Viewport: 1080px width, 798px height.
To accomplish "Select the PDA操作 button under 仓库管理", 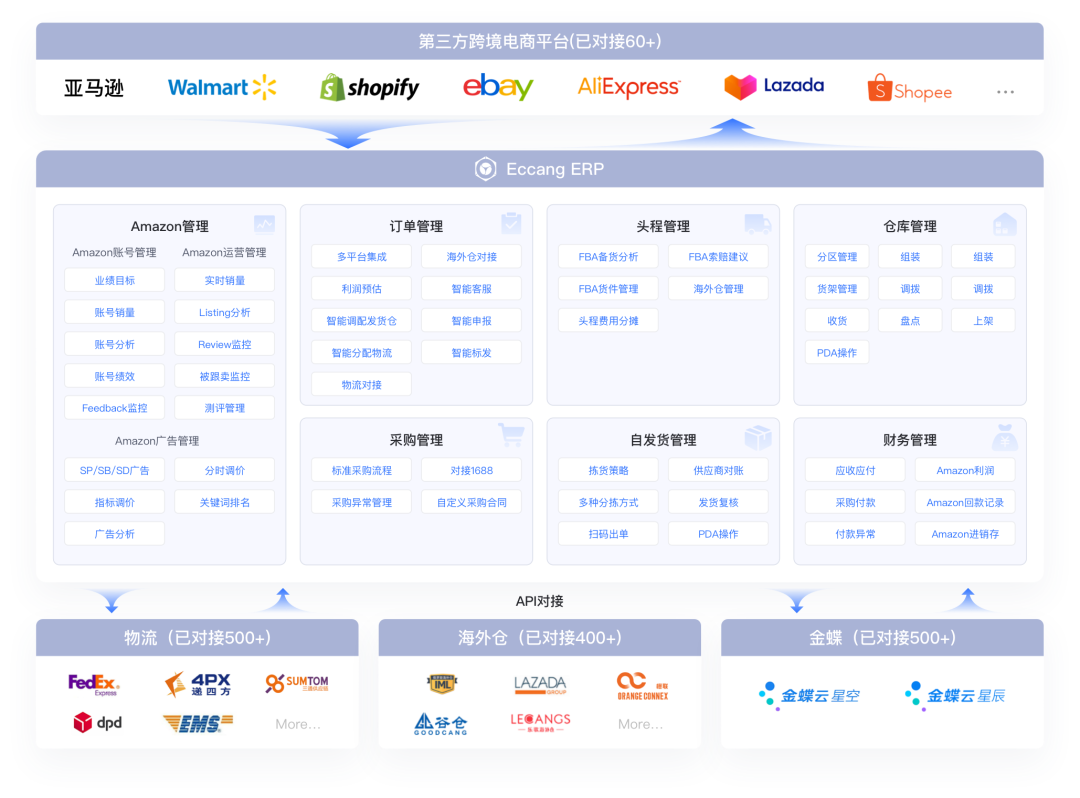I will click(836, 353).
